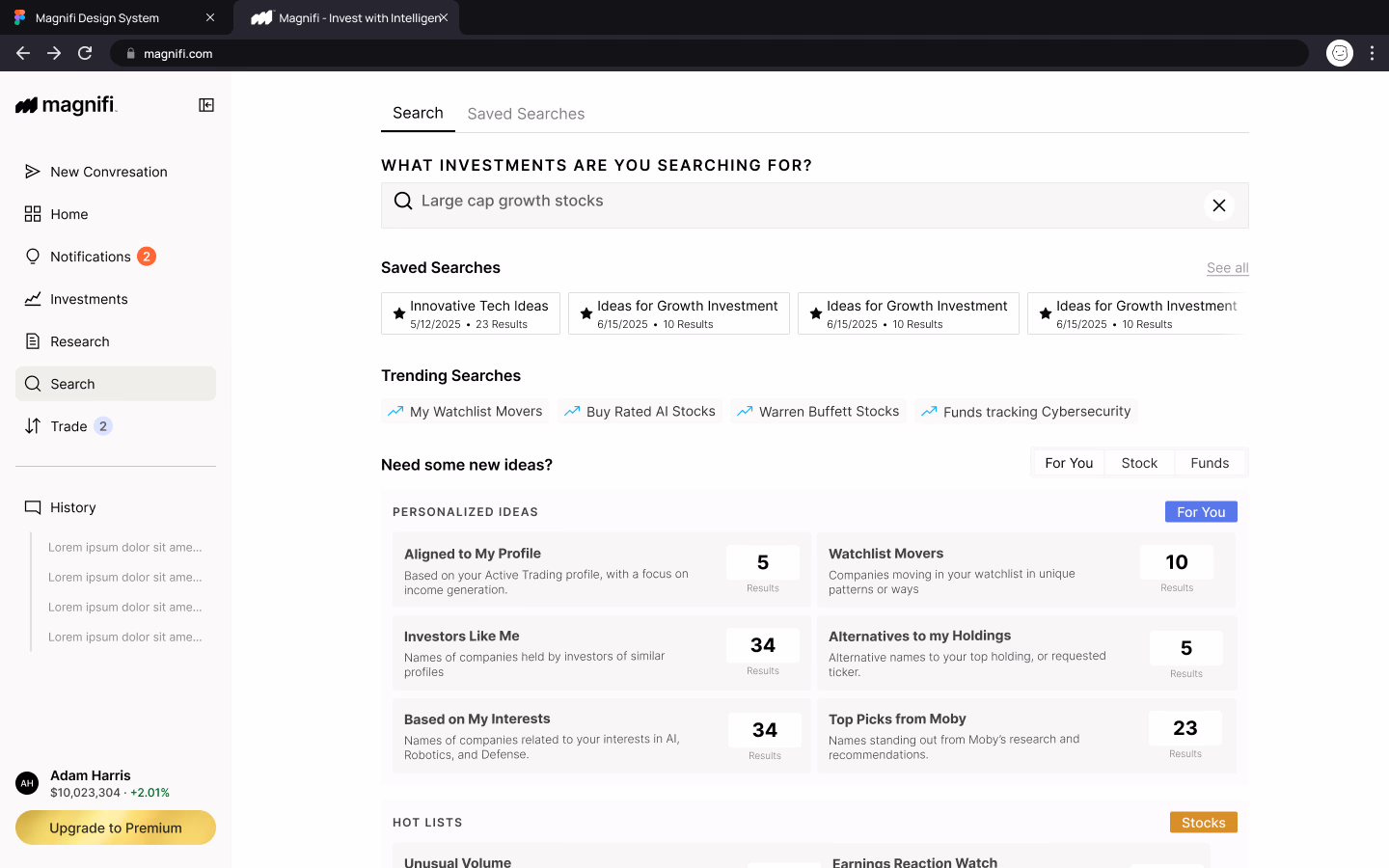Image resolution: width=1389 pixels, height=868 pixels.
Task: Open Alternatives to my Holdings card
Action: pyautogui.click(x=1026, y=653)
